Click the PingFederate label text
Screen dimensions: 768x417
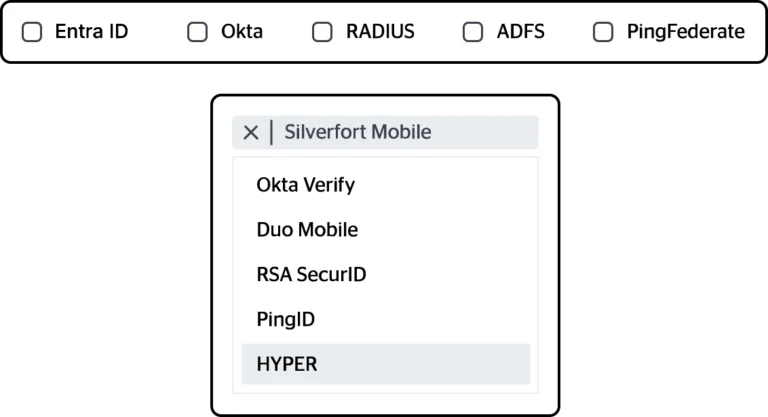pyautogui.click(x=685, y=32)
